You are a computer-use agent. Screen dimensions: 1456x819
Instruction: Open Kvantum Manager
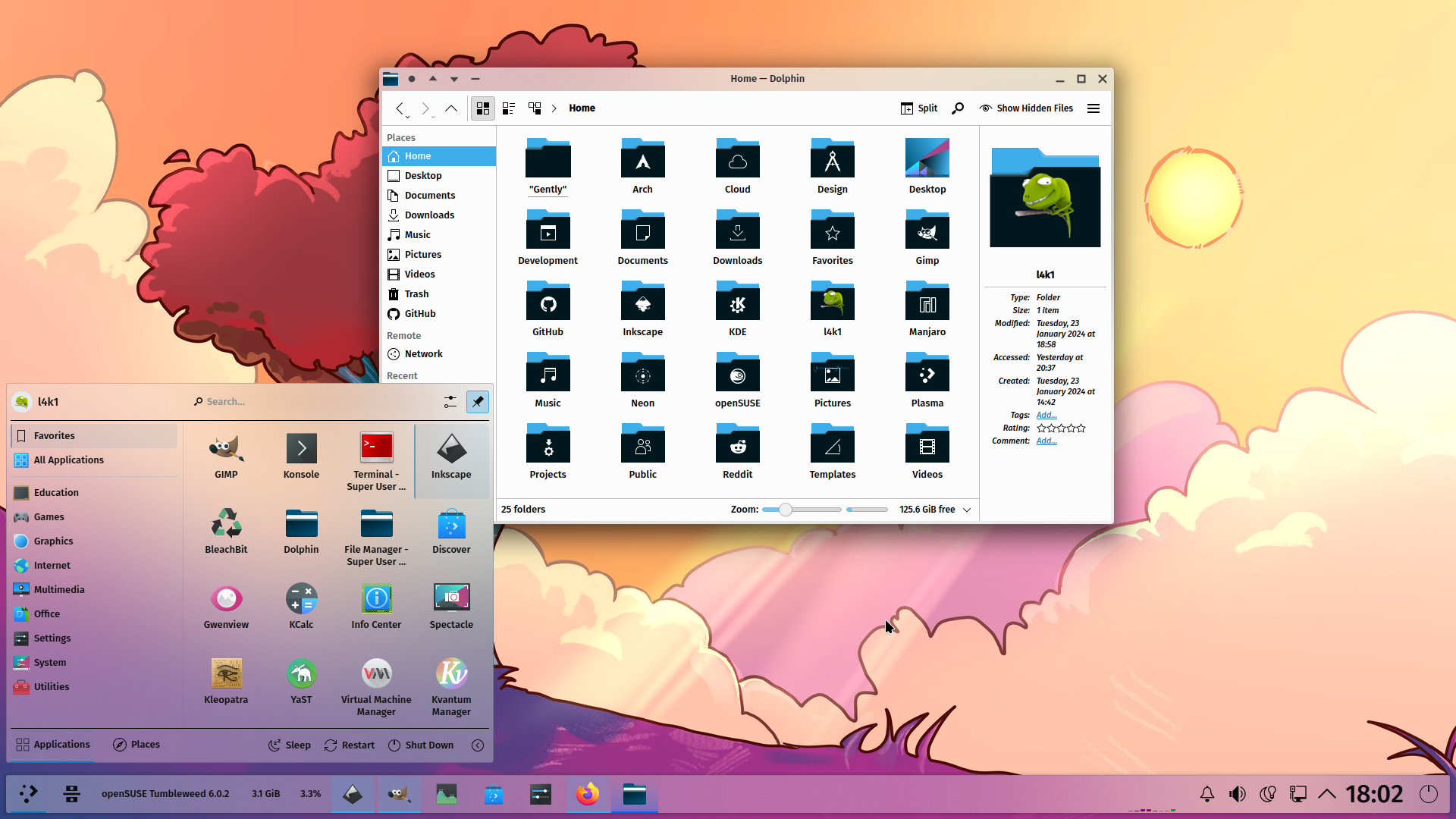pos(451,686)
